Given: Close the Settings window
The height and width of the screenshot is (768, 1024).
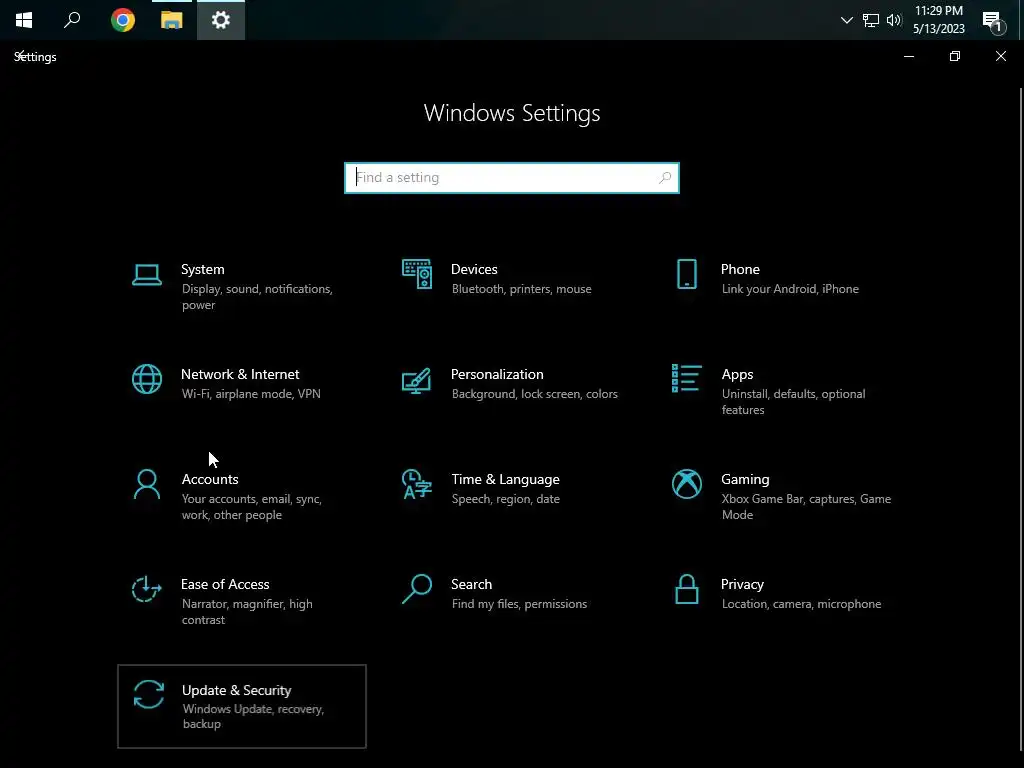Looking at the screenshot, I should coord(1000,56).
